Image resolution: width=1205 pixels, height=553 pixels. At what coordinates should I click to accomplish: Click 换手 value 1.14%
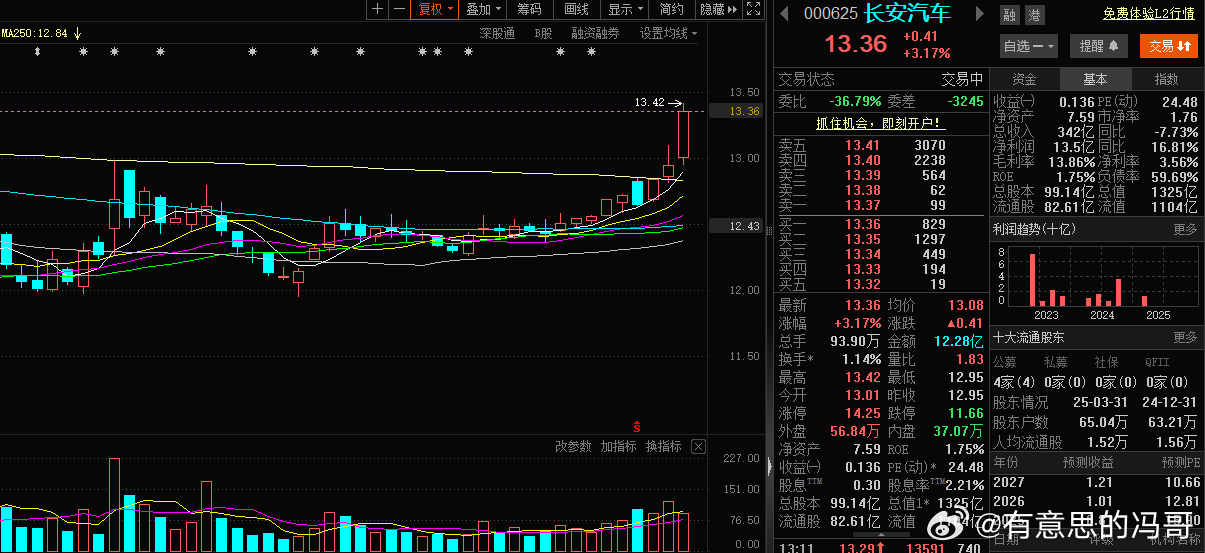pos(861,360)
